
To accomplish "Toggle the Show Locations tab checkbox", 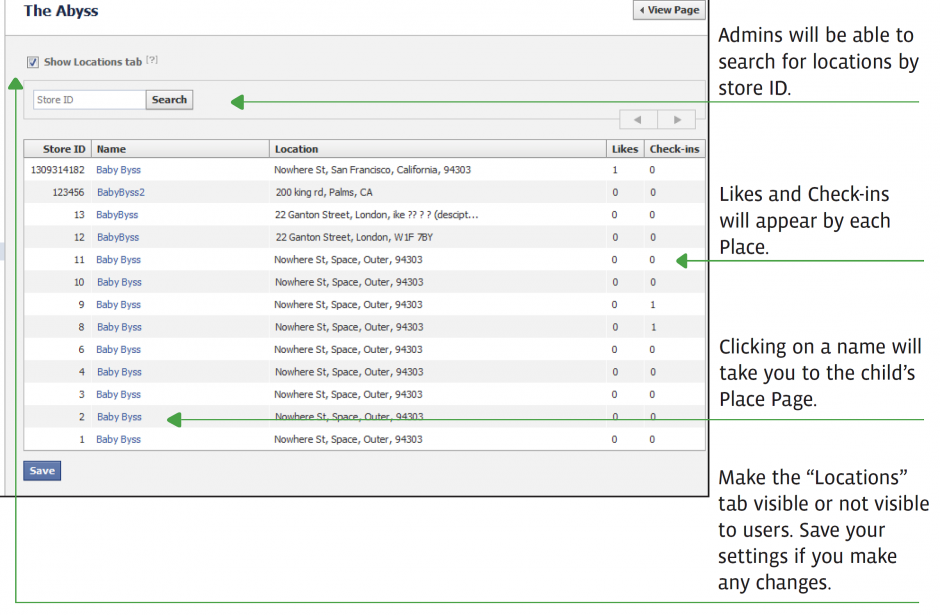I will coord(32,62).
